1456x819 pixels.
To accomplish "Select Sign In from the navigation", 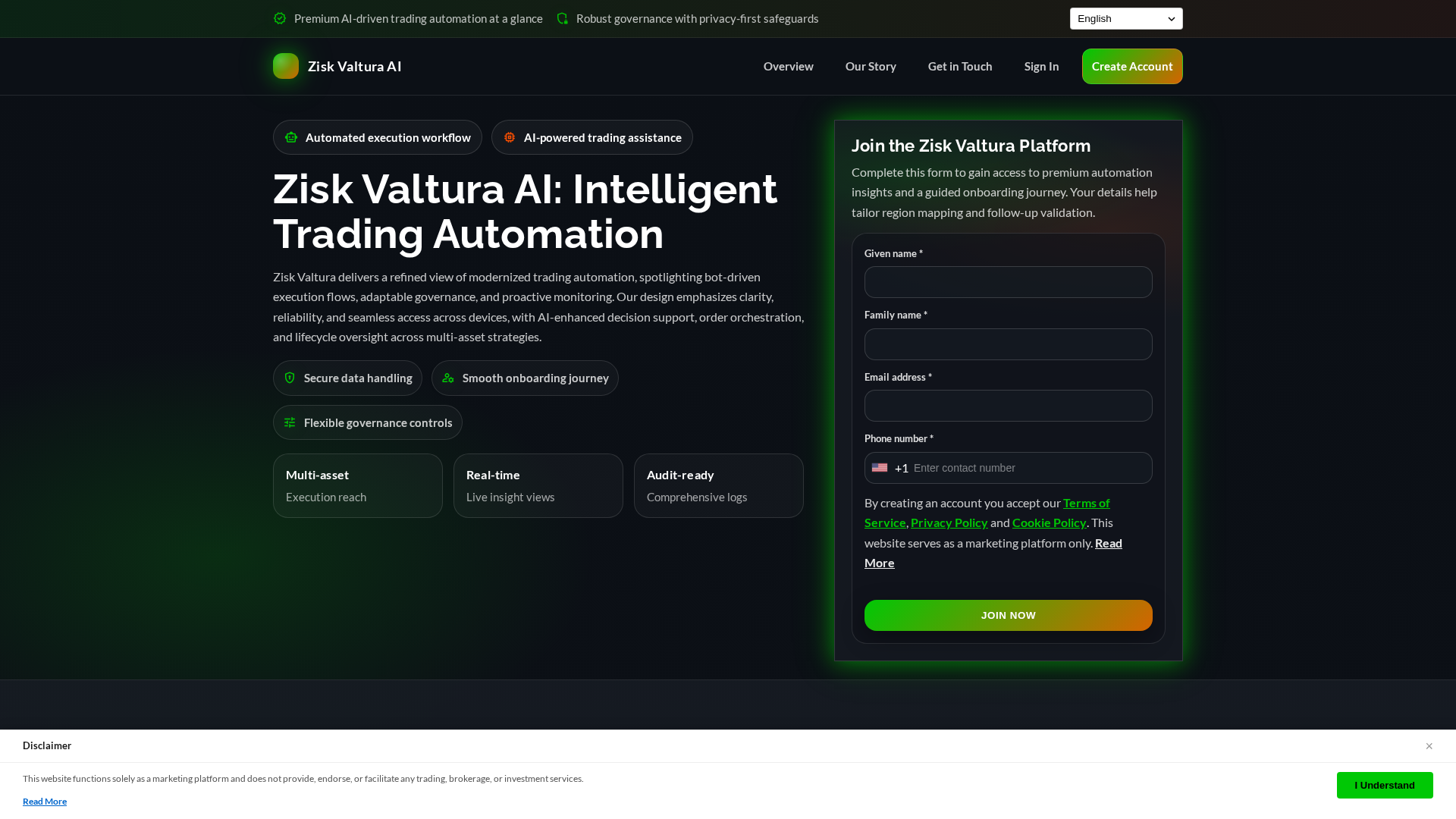I will pos(1041,66).
